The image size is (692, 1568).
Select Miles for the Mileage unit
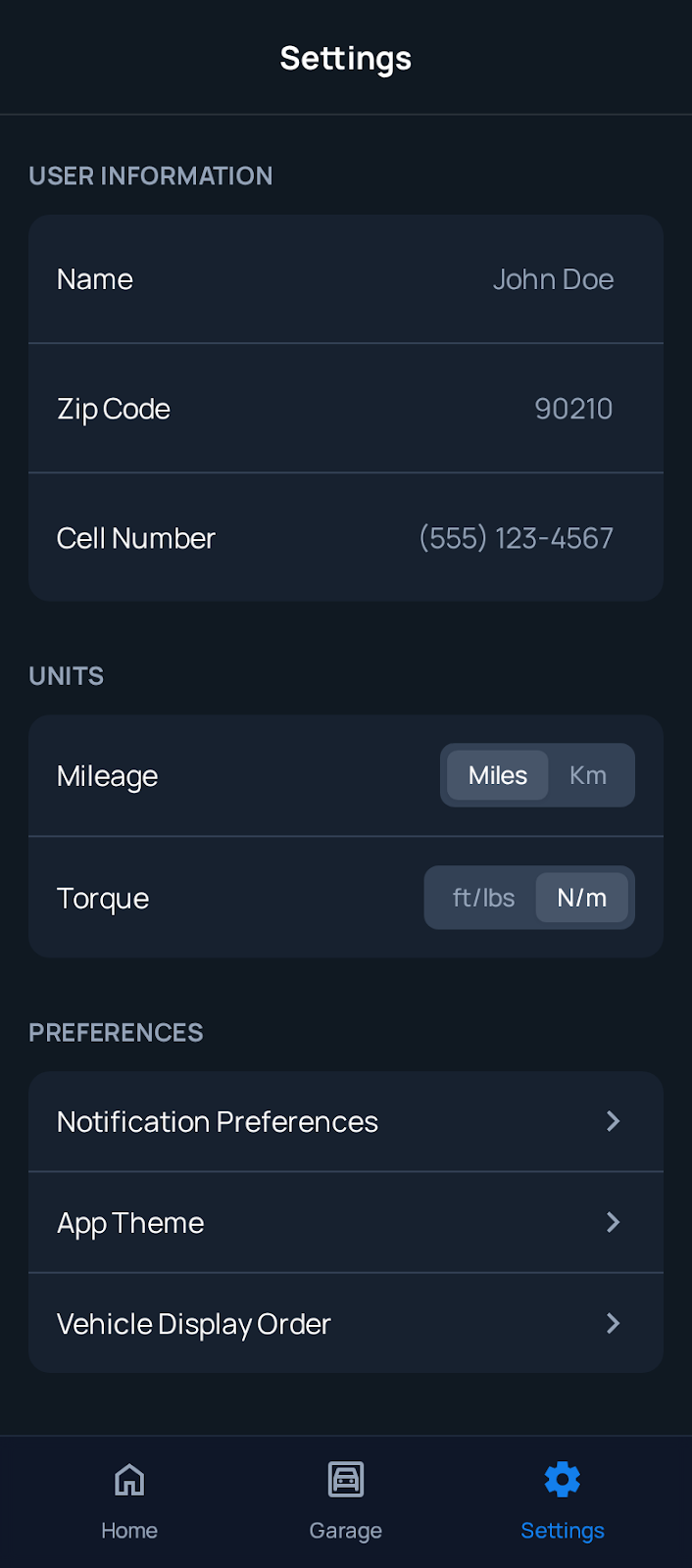click(x=496, y=775)
